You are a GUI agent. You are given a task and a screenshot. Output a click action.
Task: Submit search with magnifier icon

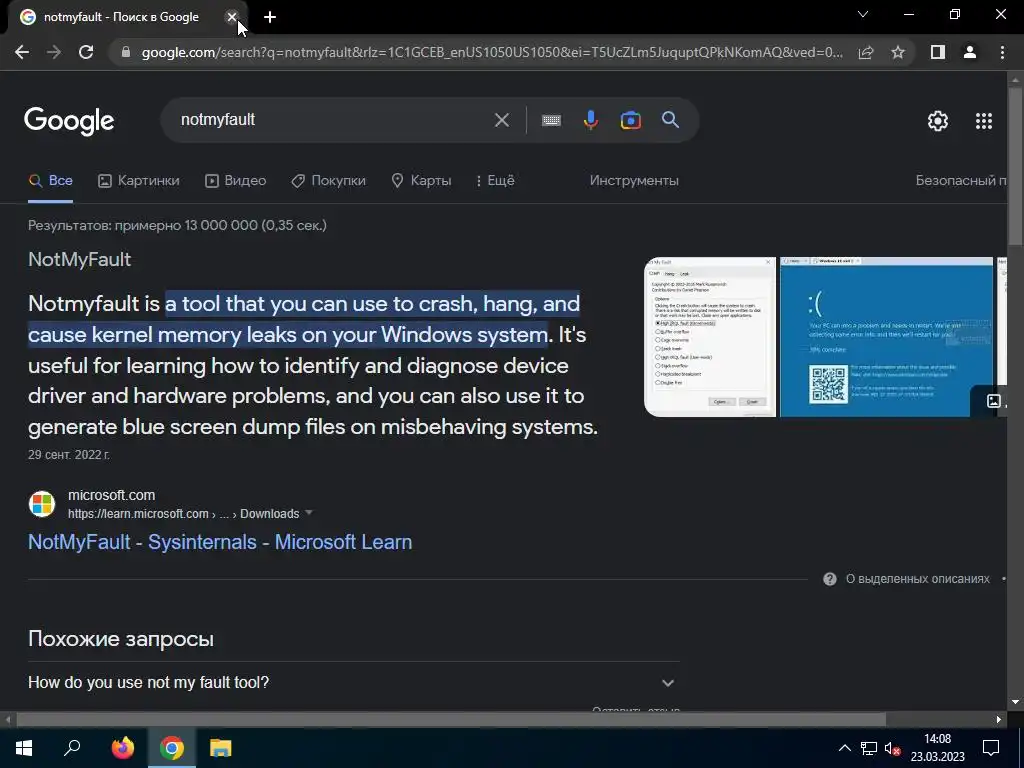[670, 120]
